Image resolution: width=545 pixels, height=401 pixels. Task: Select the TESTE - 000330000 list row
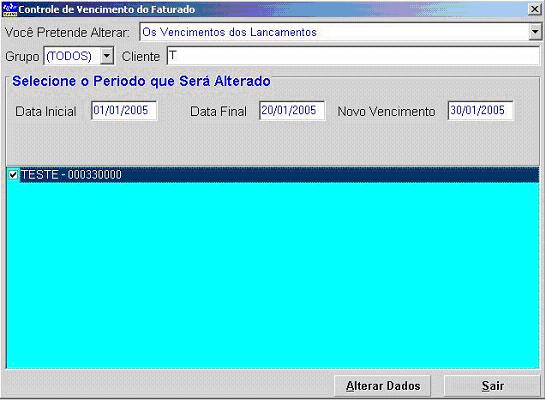(273, 175)
